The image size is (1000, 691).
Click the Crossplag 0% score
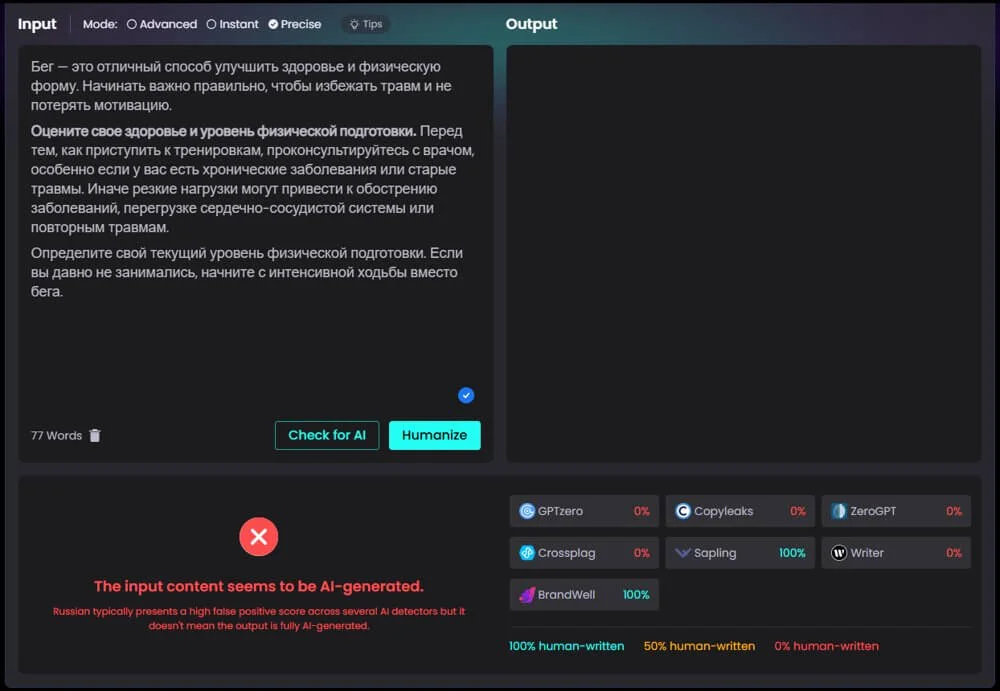coord(642,553)
